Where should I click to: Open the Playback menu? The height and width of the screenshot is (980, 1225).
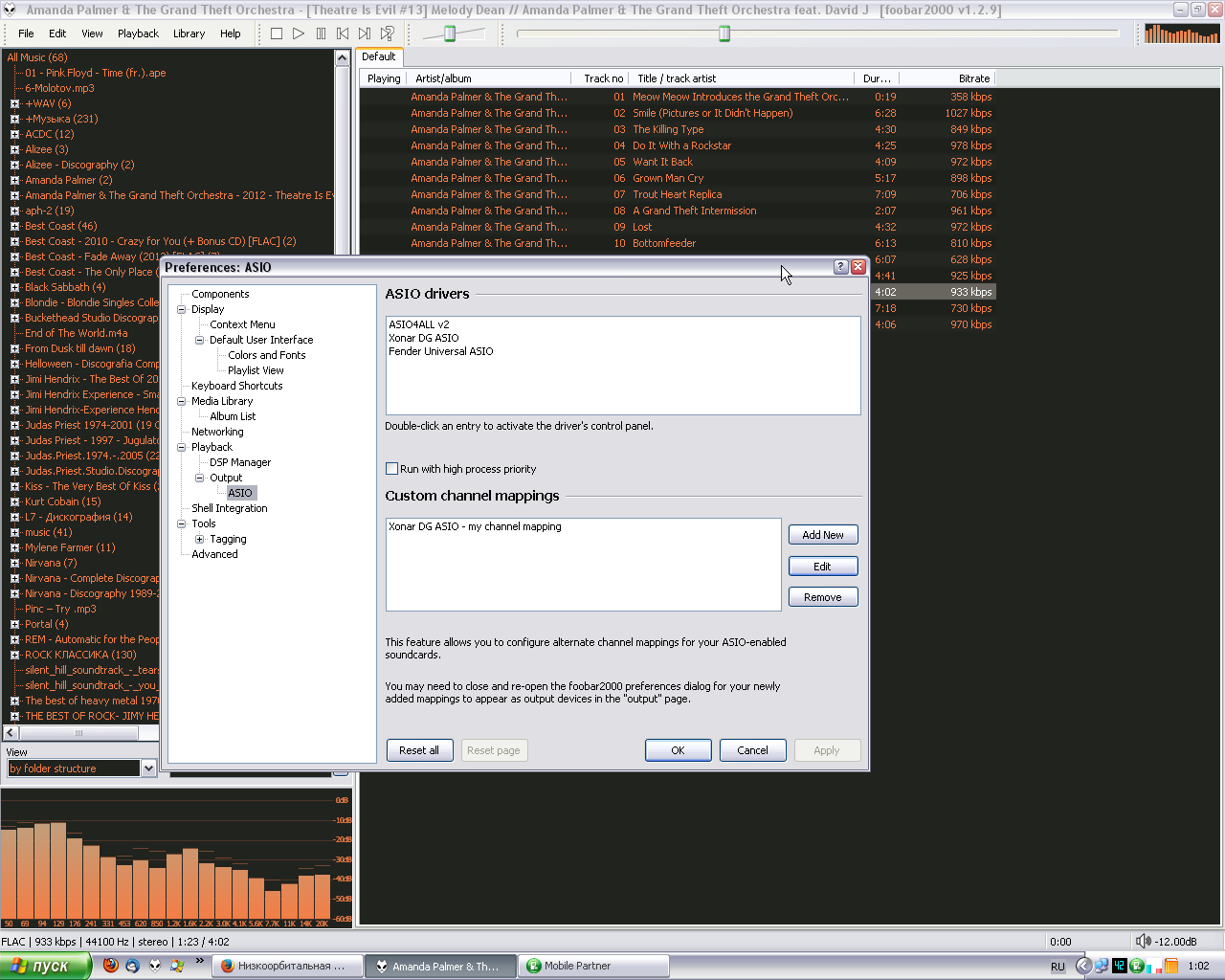[x=138, y=33]
